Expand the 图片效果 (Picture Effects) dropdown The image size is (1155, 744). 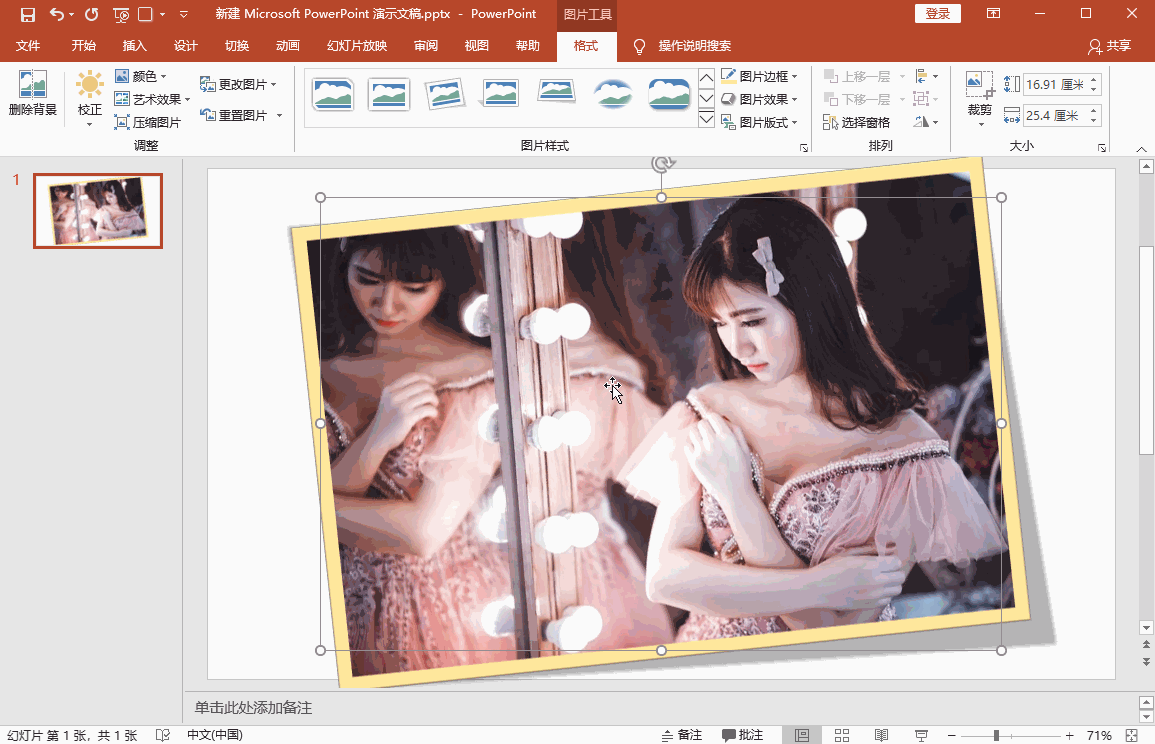click(x=760, y=99)
